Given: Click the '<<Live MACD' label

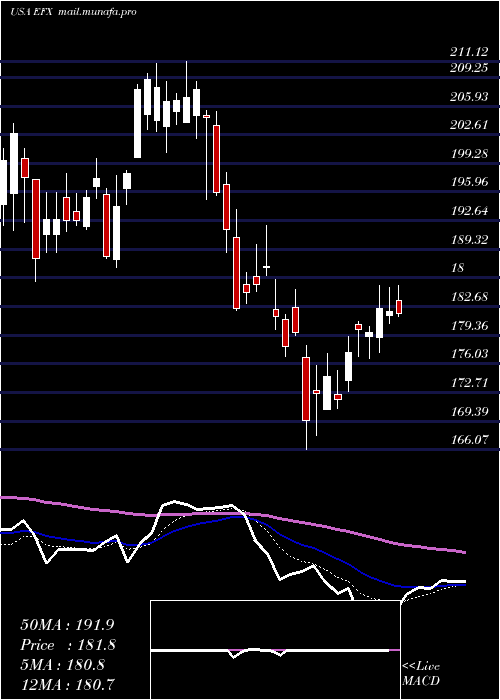Looking at the screenshot, I should pyautogui.click(x=421, y=674).
